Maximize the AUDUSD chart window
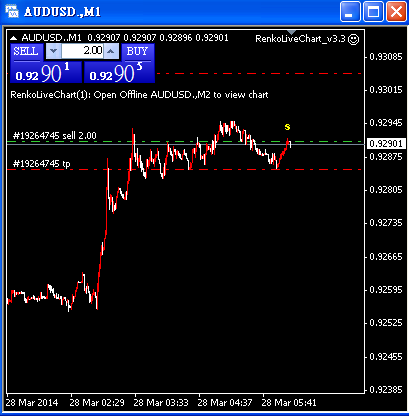 click(373, 12)
